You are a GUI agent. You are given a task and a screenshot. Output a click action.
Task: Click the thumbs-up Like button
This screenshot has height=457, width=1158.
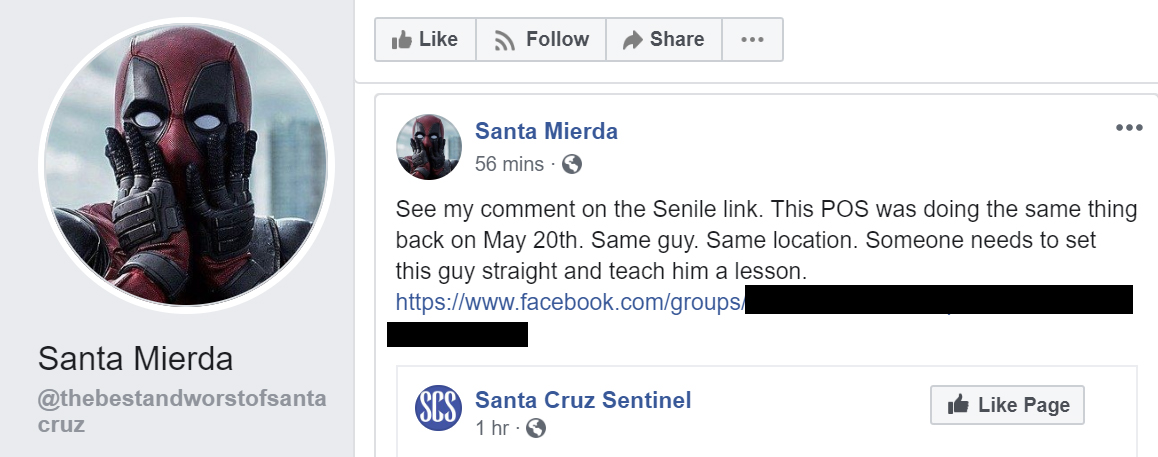[425, 40]
